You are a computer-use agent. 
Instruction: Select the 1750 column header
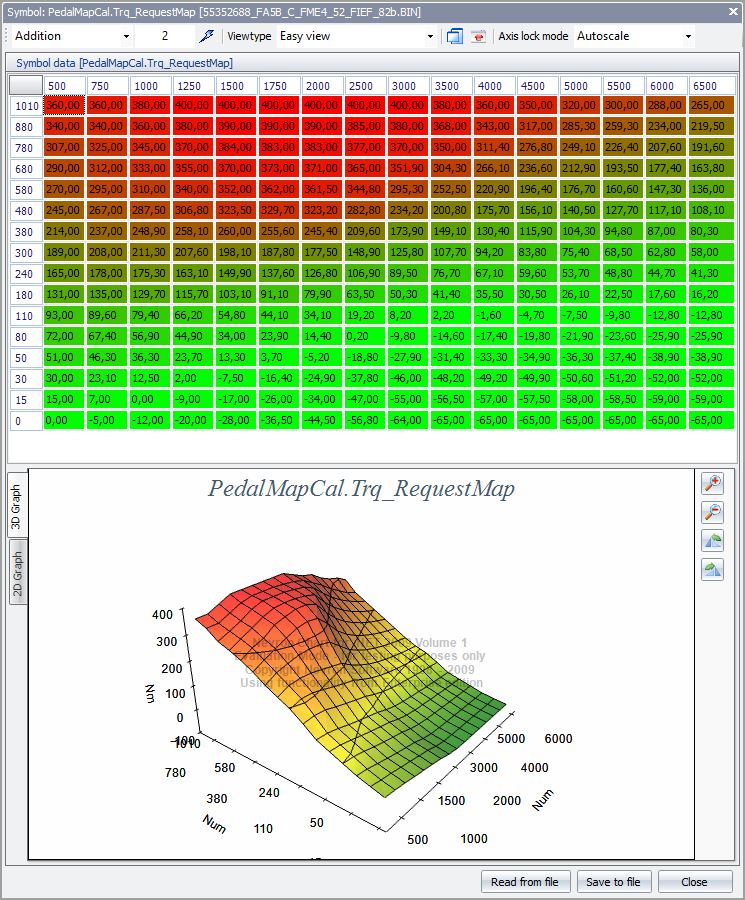(280, 86)
